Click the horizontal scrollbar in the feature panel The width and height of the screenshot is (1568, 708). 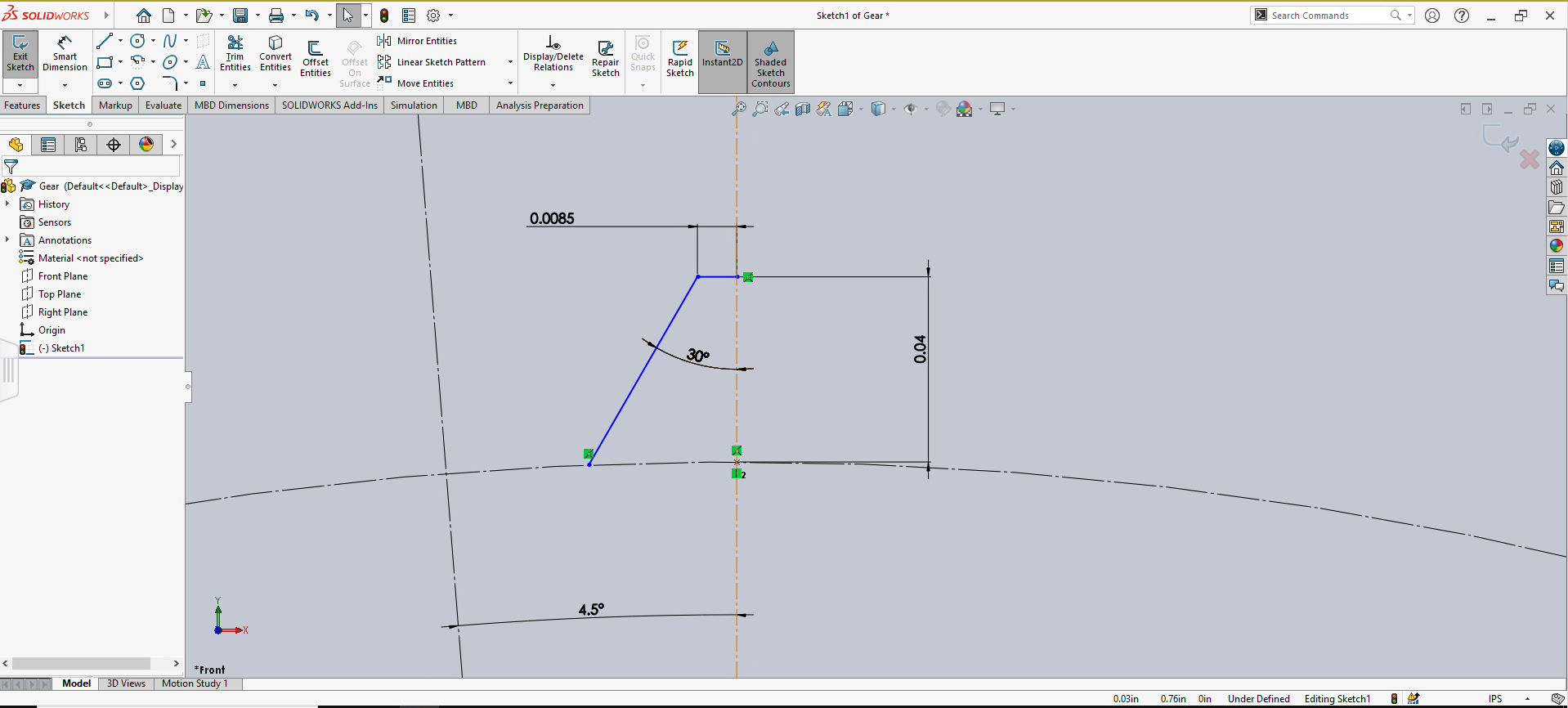point(81,664)
